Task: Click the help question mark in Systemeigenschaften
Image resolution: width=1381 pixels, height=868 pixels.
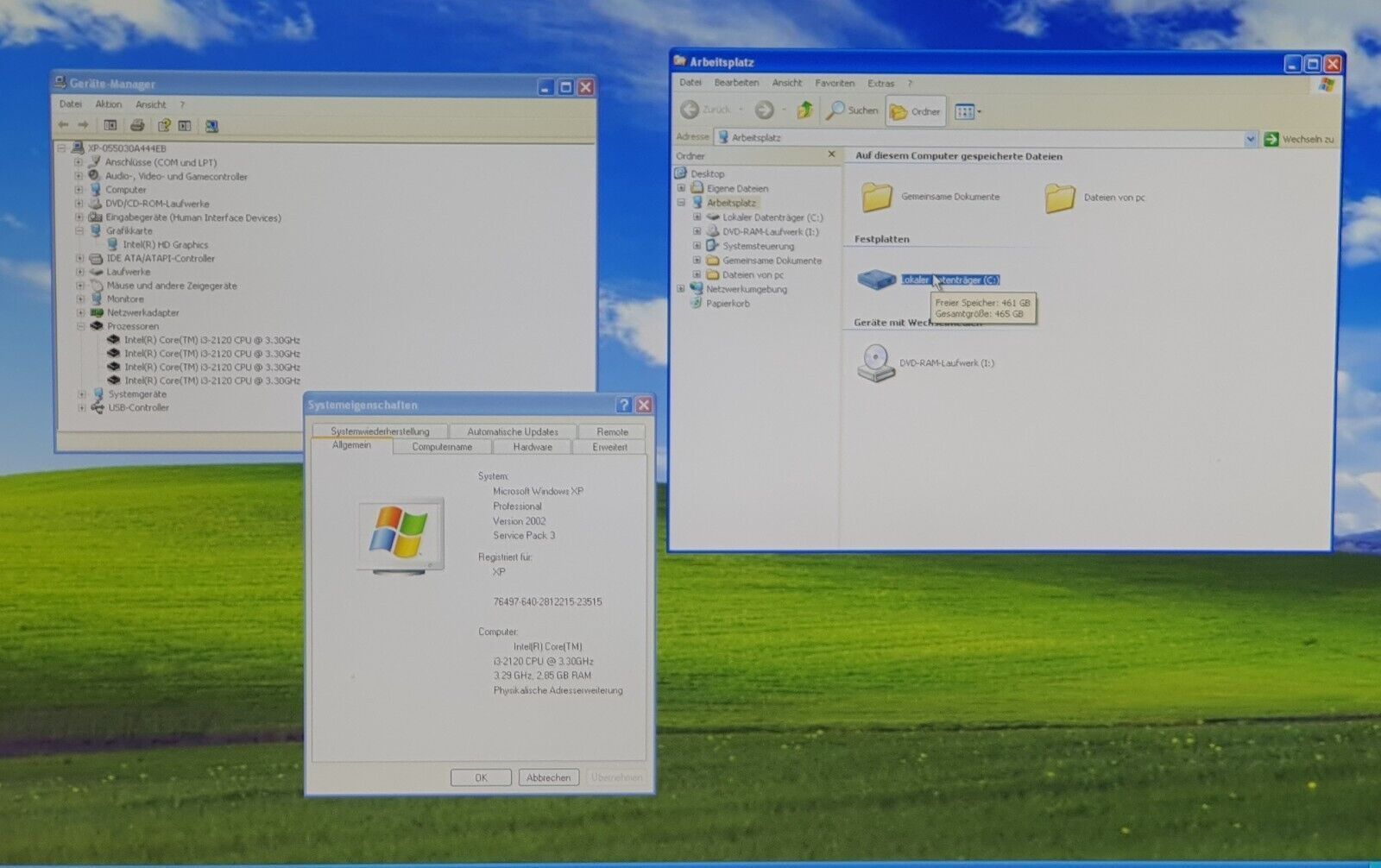Action: click(623, 405)
